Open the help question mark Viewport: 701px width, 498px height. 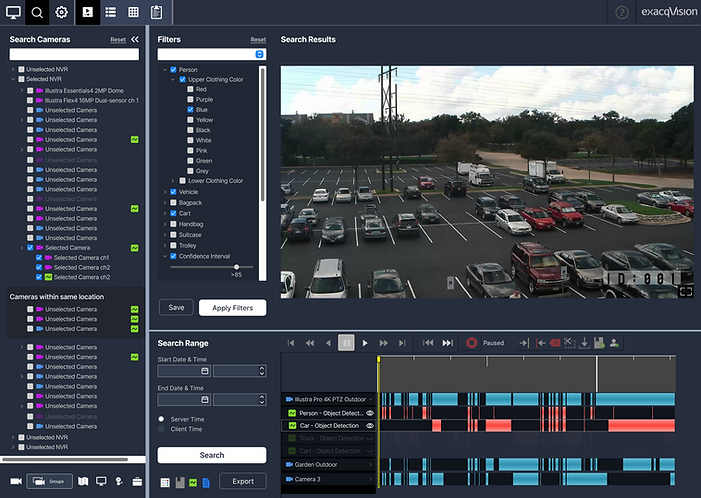point(622,13)
